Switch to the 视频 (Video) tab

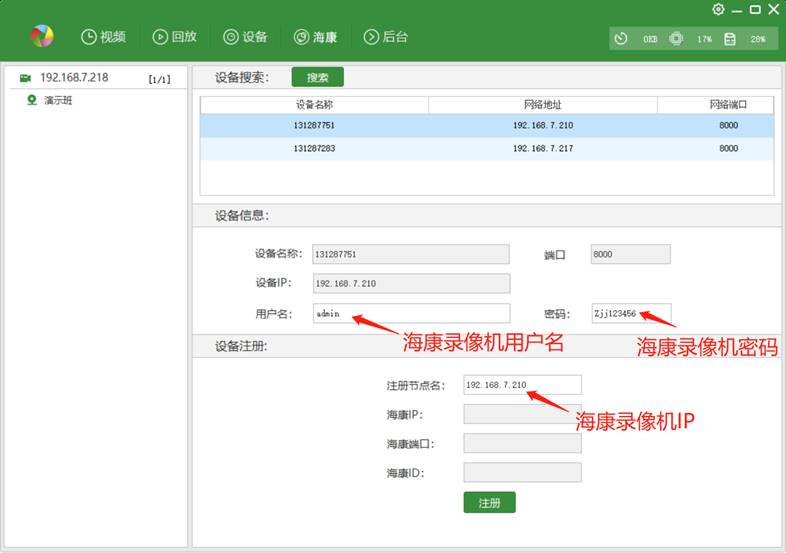tap(104, 37)
